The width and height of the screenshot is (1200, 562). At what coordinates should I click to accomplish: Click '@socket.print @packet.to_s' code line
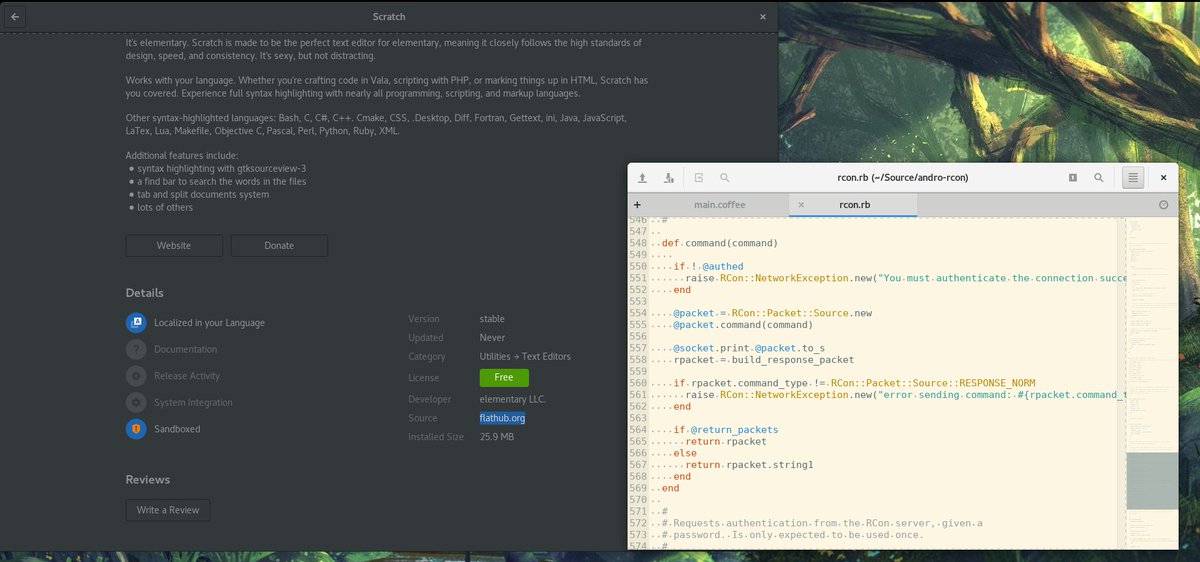pos(748,348)
